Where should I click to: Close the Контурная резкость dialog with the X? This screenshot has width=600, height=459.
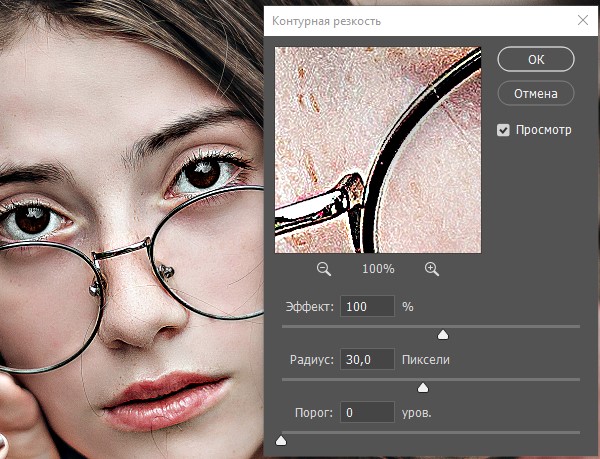tap(583, 20)
